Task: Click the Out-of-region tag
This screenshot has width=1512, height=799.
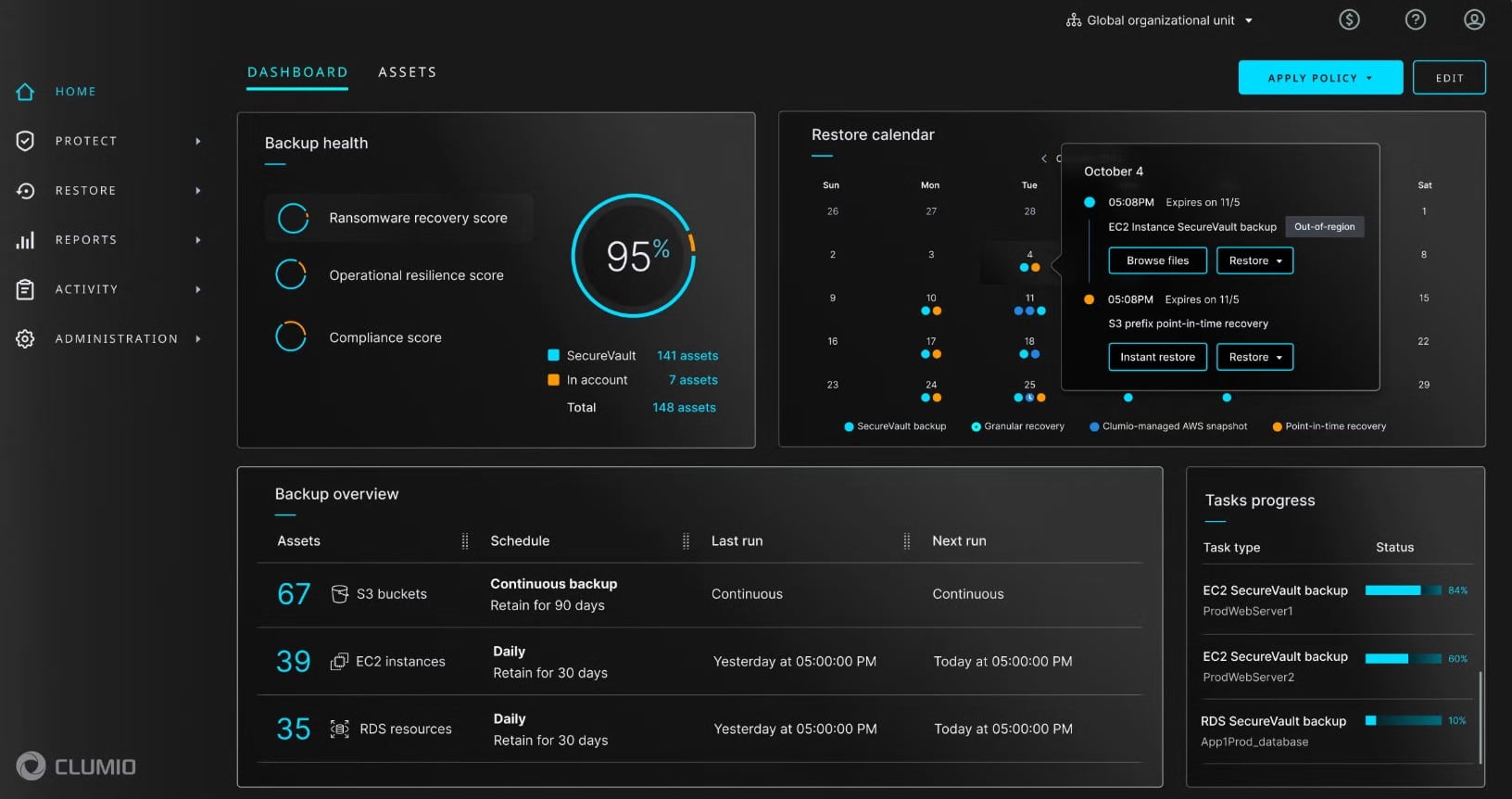Action: point(1324,227)
